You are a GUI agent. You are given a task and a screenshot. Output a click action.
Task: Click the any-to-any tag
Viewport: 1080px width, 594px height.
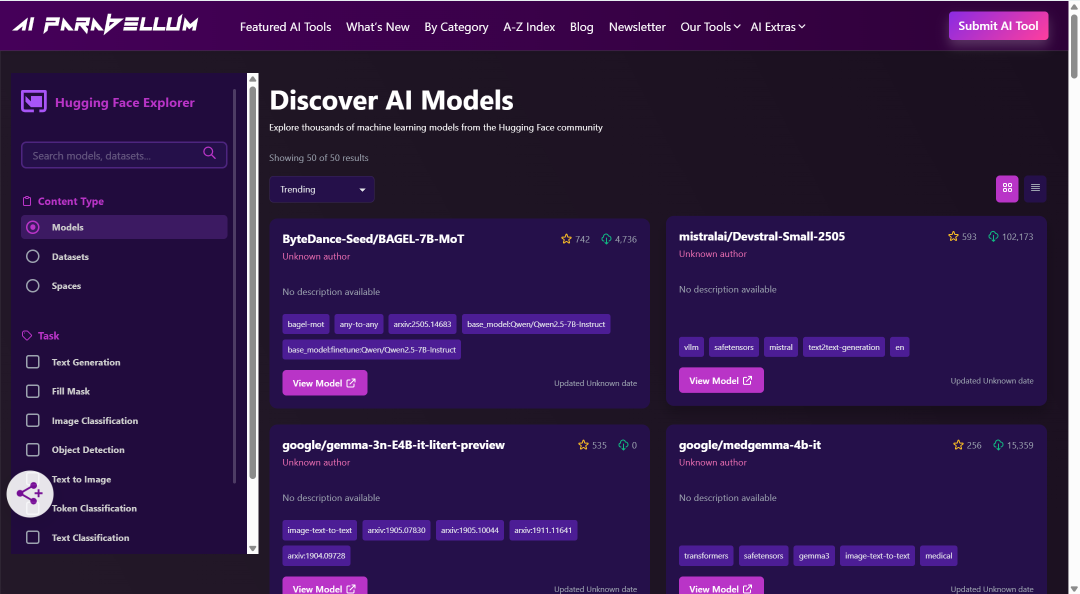[359, 324]
